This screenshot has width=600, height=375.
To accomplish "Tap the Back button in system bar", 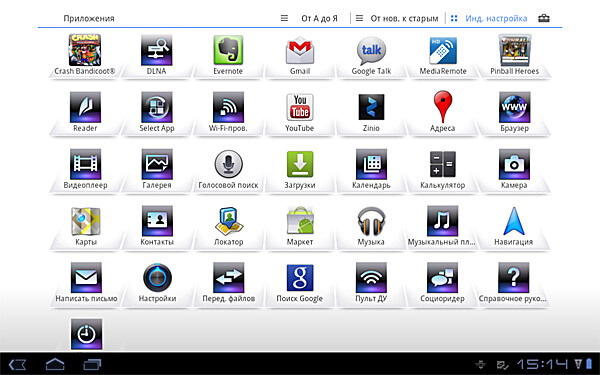I will 17,364.
